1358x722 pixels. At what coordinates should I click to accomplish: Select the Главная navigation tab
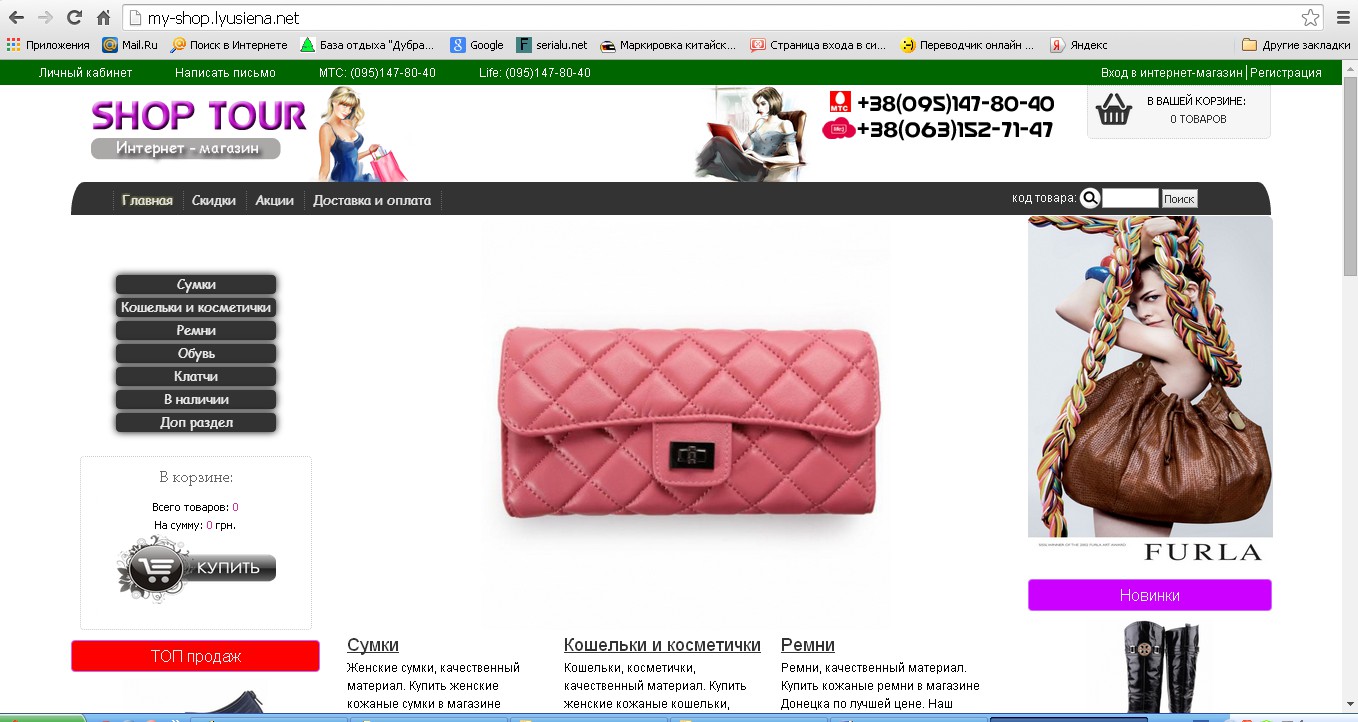coord(147,200)
